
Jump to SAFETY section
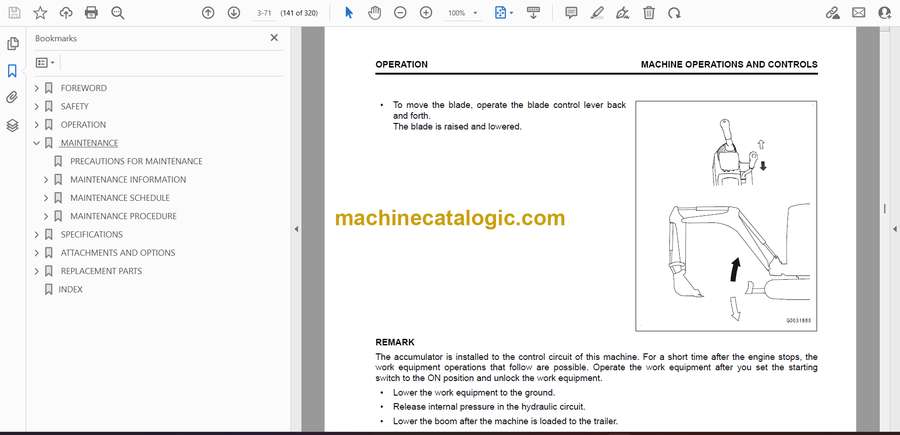(75, 106)
